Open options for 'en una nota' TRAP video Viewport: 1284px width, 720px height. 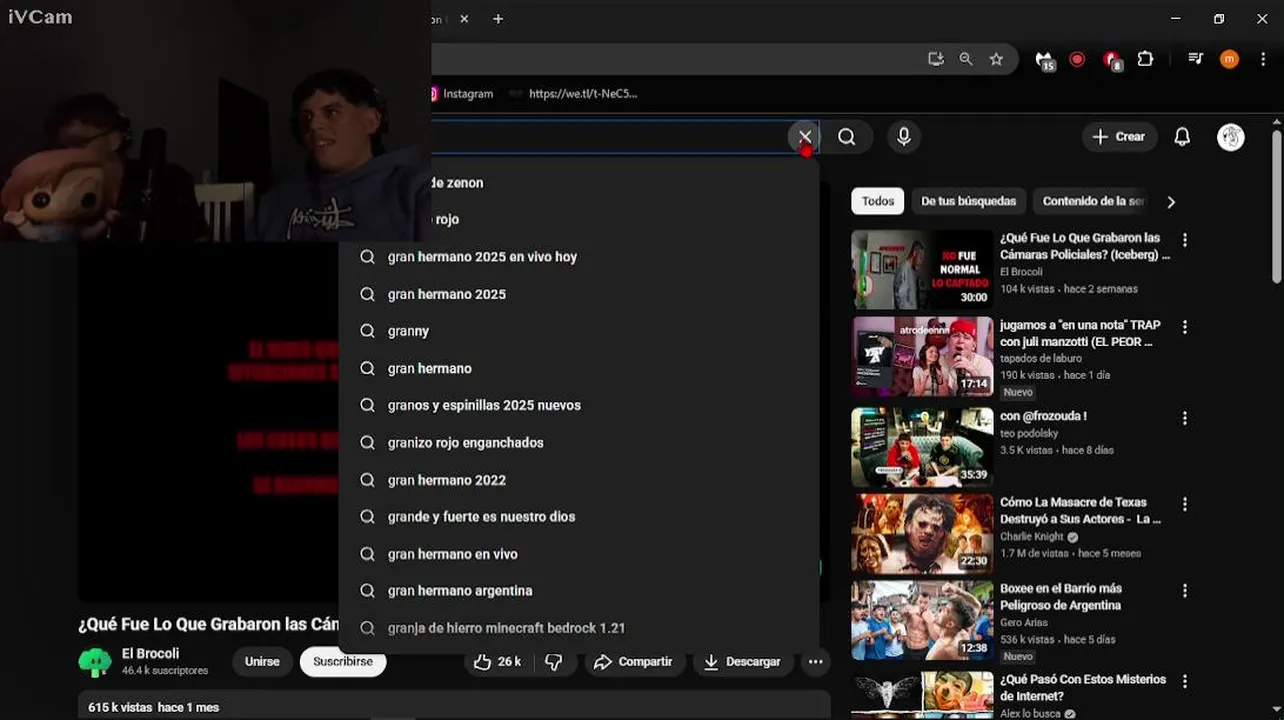tap(1185, 327)
